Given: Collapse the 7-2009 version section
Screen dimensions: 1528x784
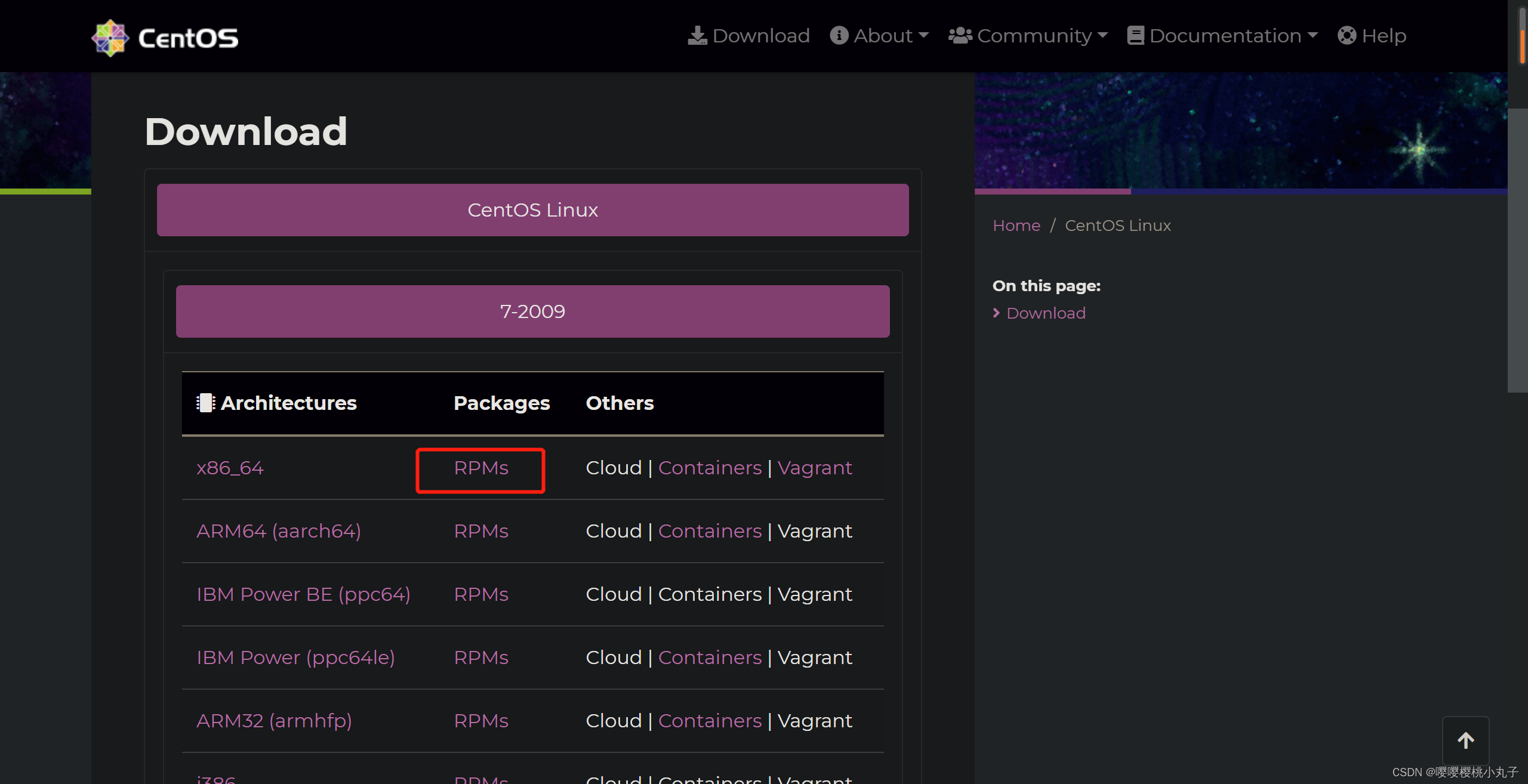Looking at the screenshot, I should (532, 311).
